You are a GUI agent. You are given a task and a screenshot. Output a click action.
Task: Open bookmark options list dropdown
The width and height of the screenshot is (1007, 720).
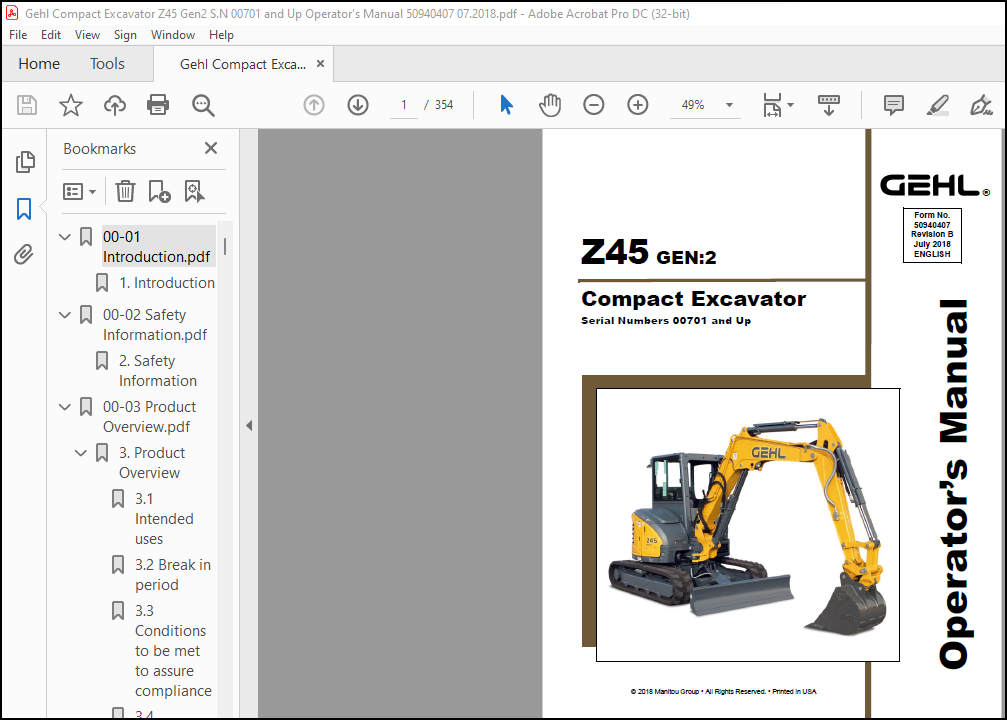80,191
